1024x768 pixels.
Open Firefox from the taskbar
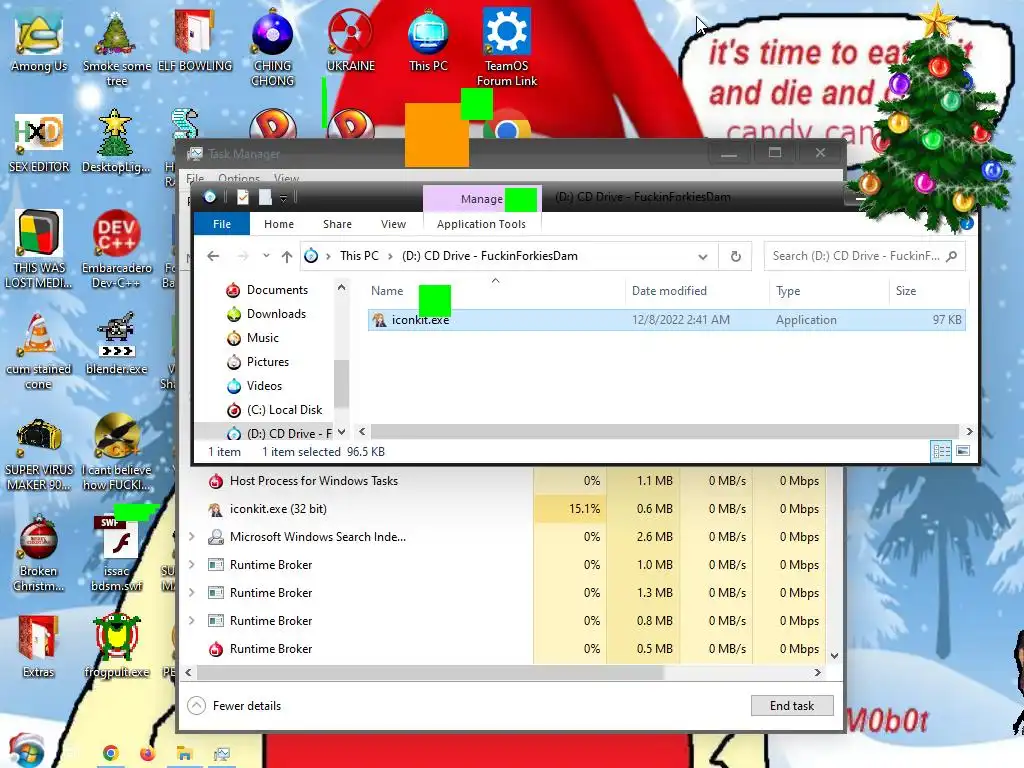point(147,754)
